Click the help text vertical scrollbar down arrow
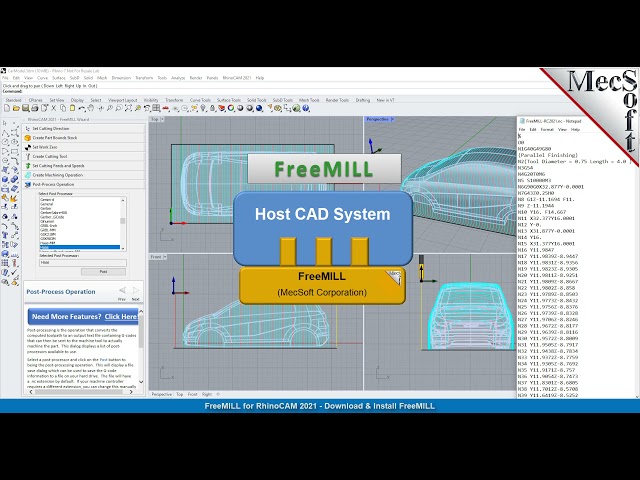 coord(141,382)
